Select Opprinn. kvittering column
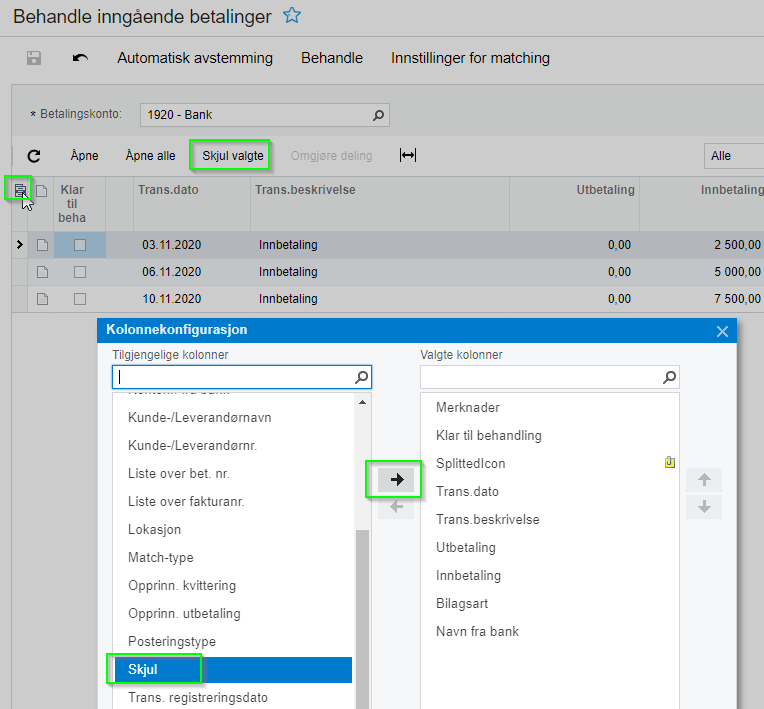Viewport: 764px width, 709px height. (x=182, y=585)
